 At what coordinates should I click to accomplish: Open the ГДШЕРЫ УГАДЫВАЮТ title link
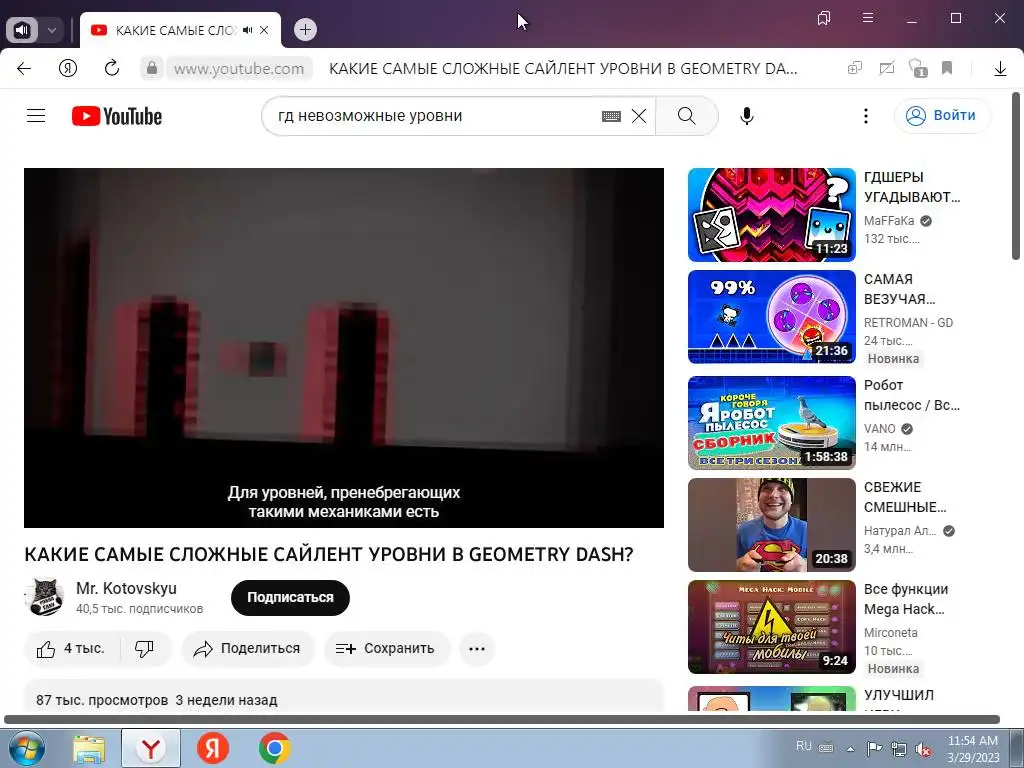click(912, 187)
